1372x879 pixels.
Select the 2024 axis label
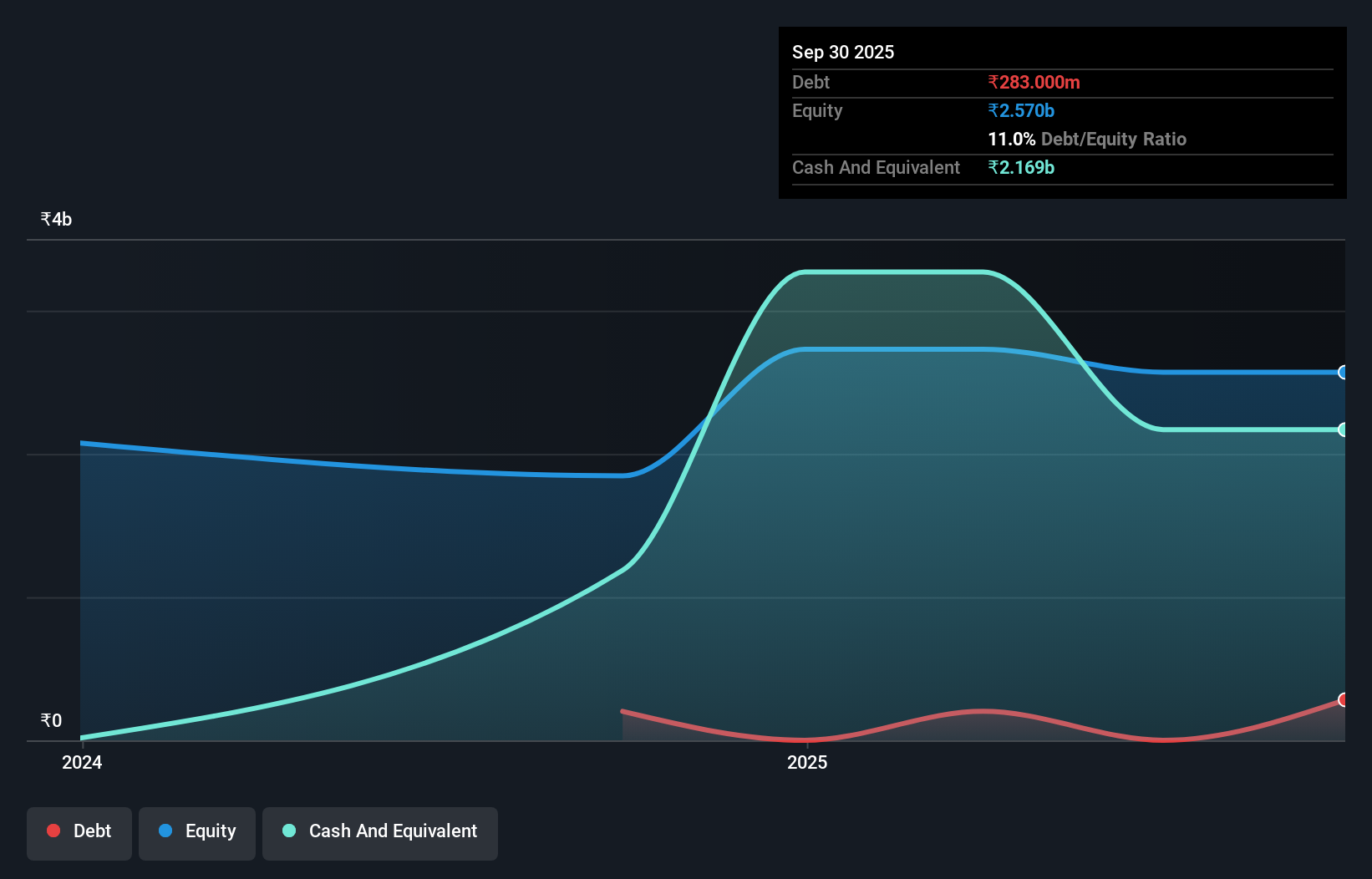81,762
